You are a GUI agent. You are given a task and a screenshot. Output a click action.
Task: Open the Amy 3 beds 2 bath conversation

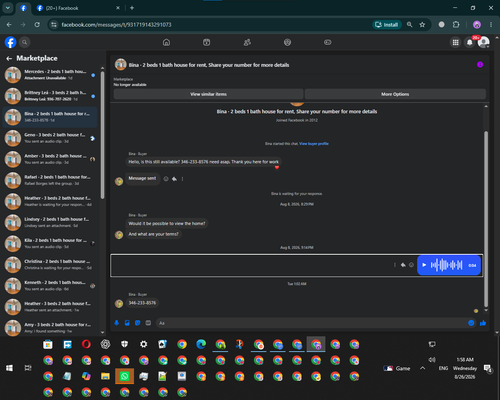pyautogui.click(x=50, y=328)
